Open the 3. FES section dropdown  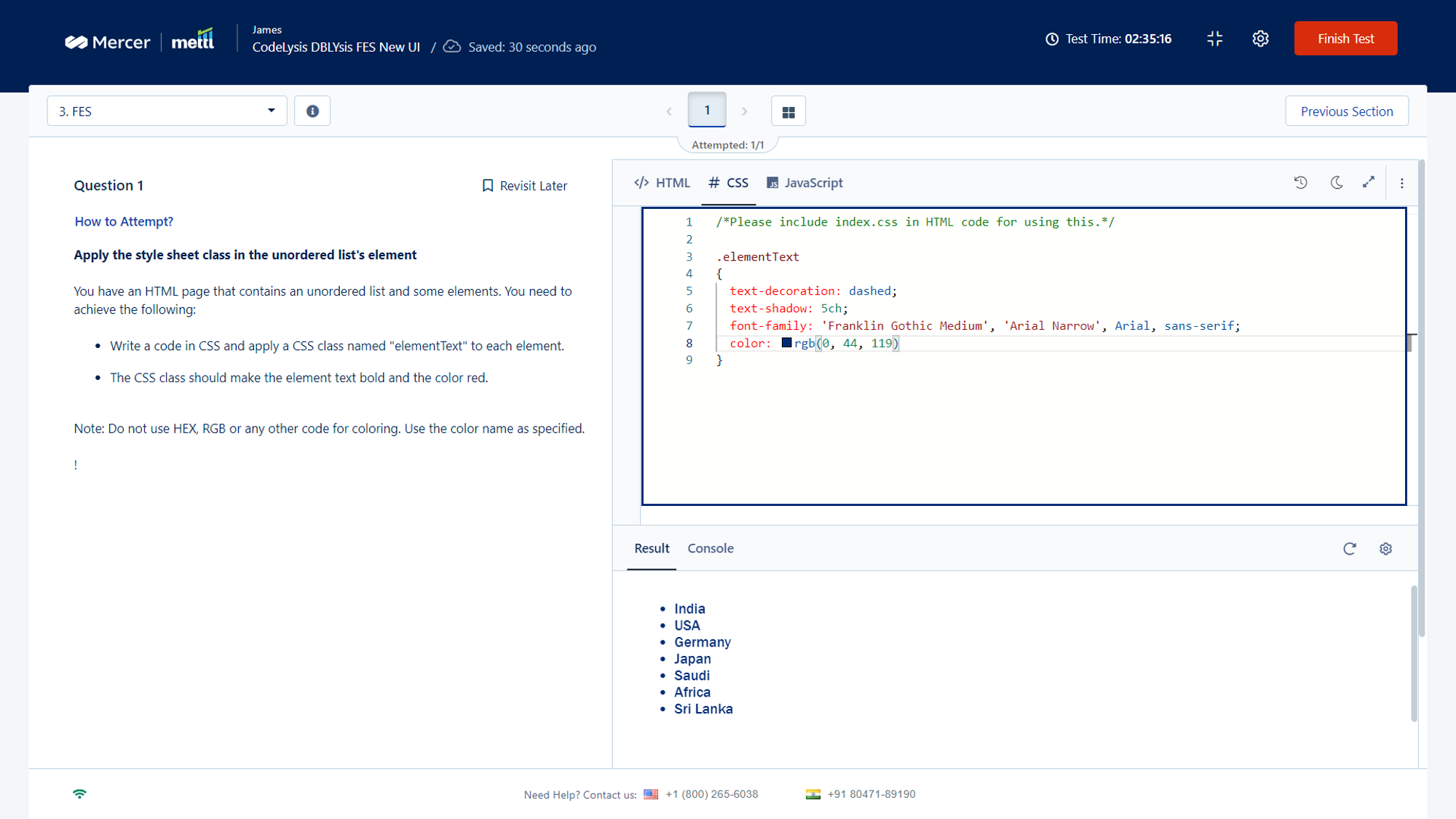click(167, 111)
